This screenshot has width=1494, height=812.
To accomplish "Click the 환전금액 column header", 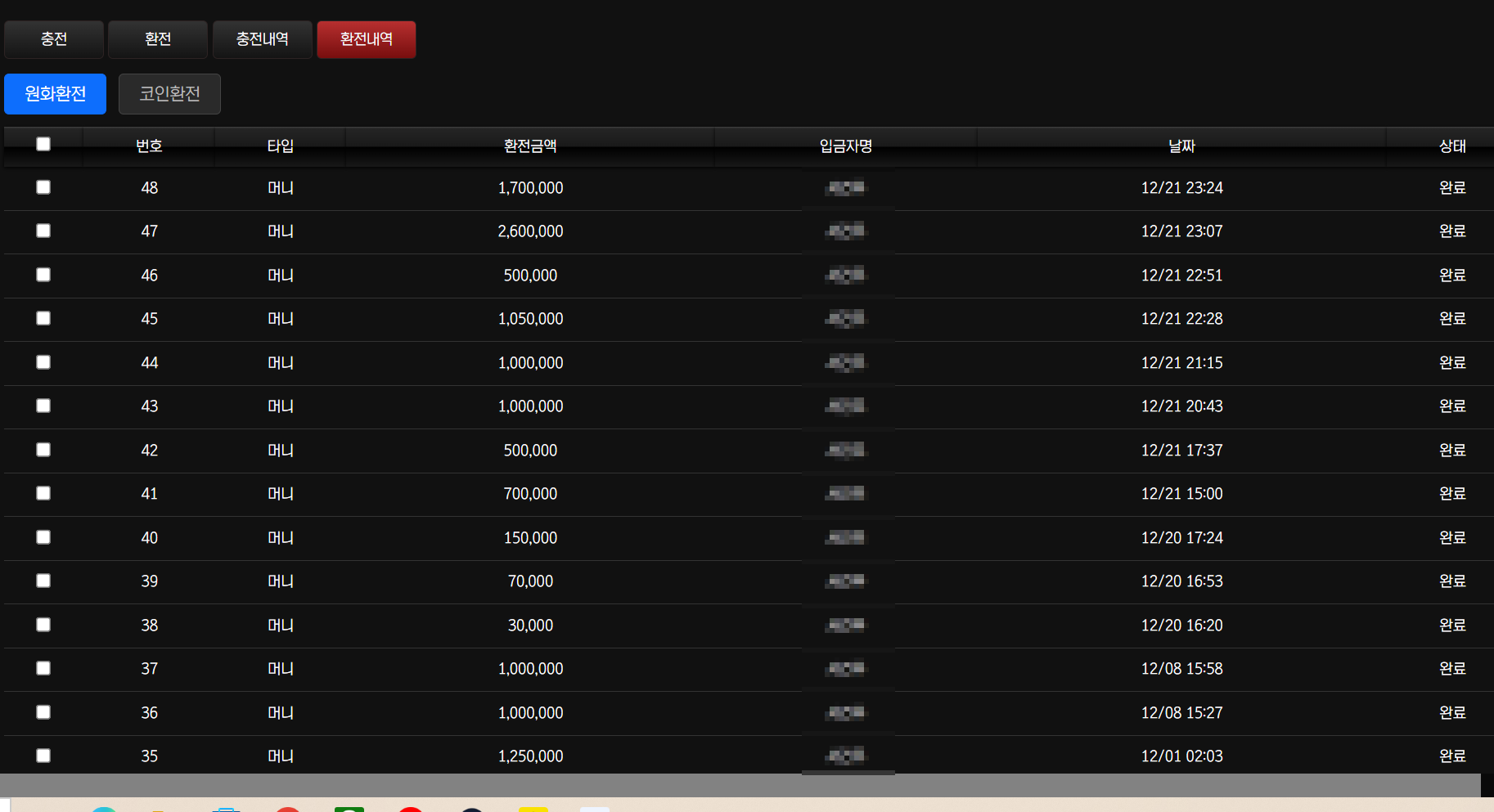I will pyautogui.click(x=530, y=146).
